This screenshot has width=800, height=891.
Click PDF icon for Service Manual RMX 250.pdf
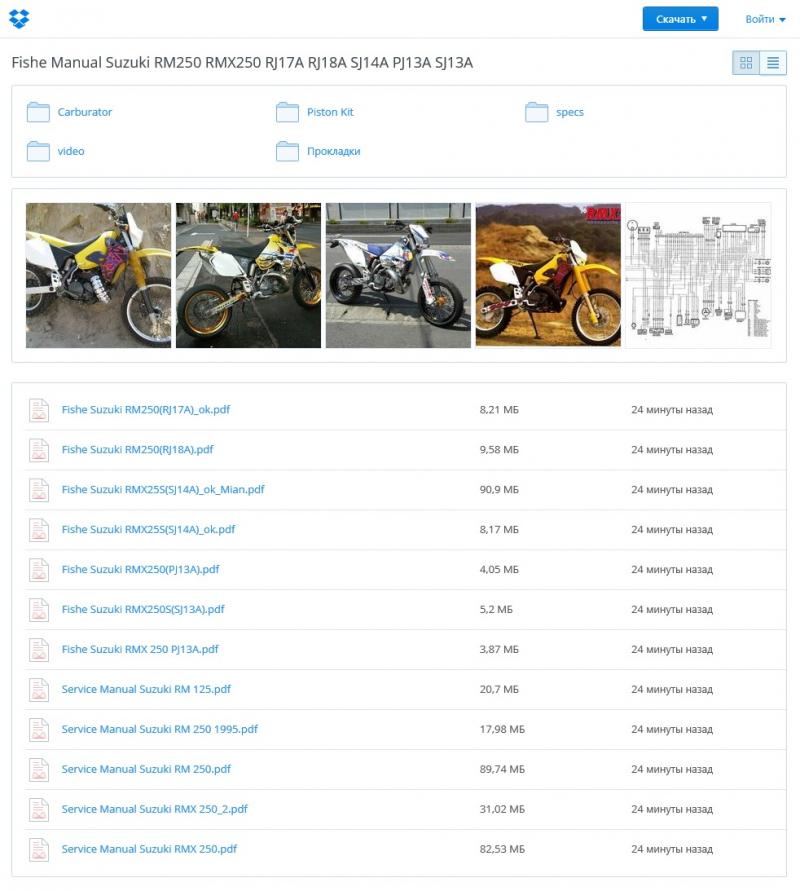coord(39,850)
